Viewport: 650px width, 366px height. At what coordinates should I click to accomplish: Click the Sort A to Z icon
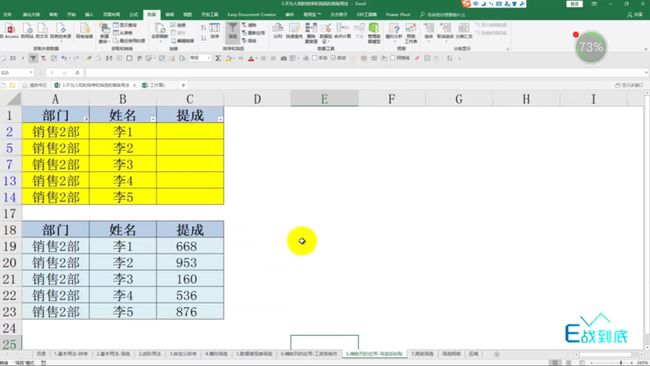(x=204, y=27)
